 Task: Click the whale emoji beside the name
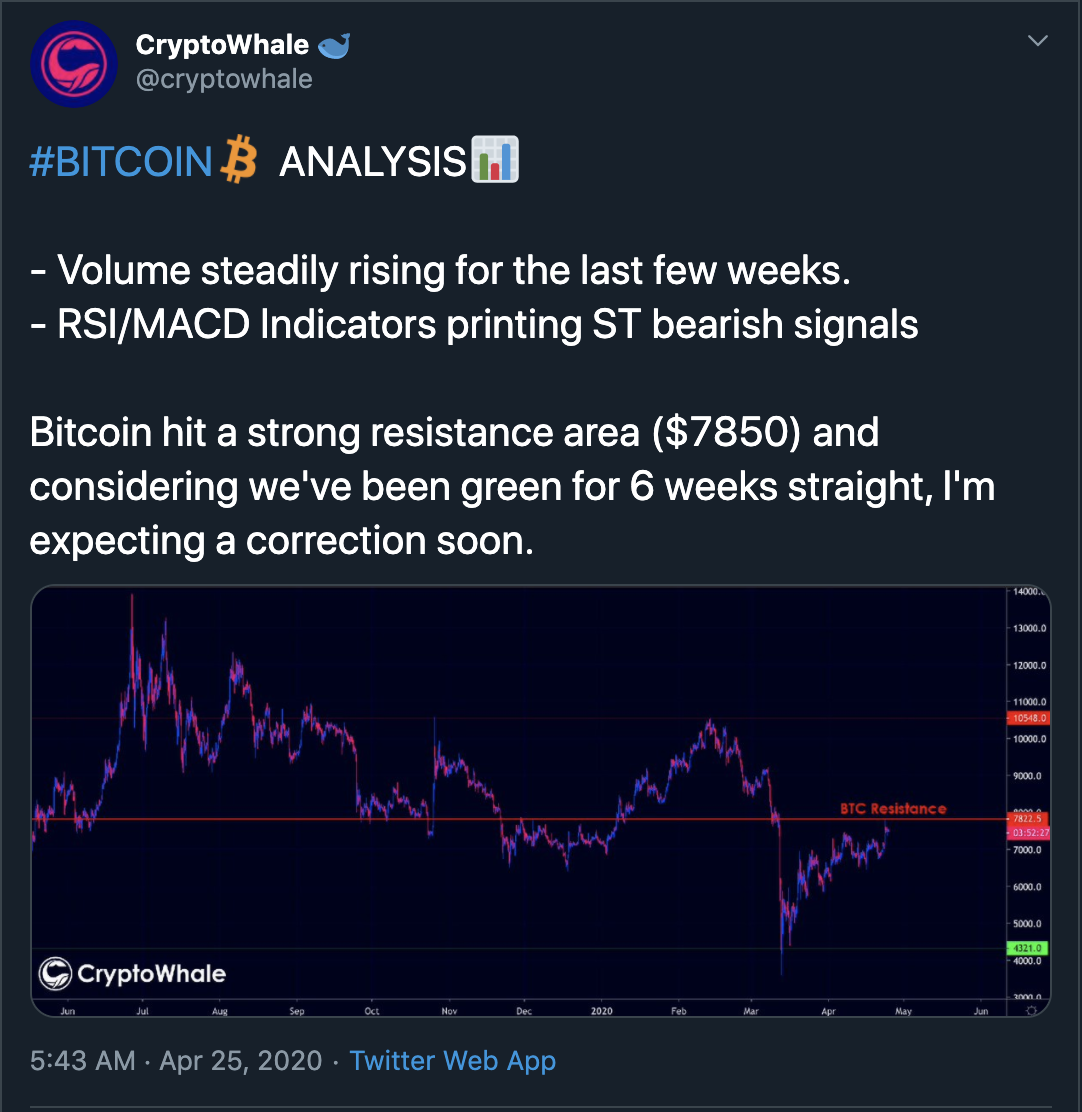[331, 46]
